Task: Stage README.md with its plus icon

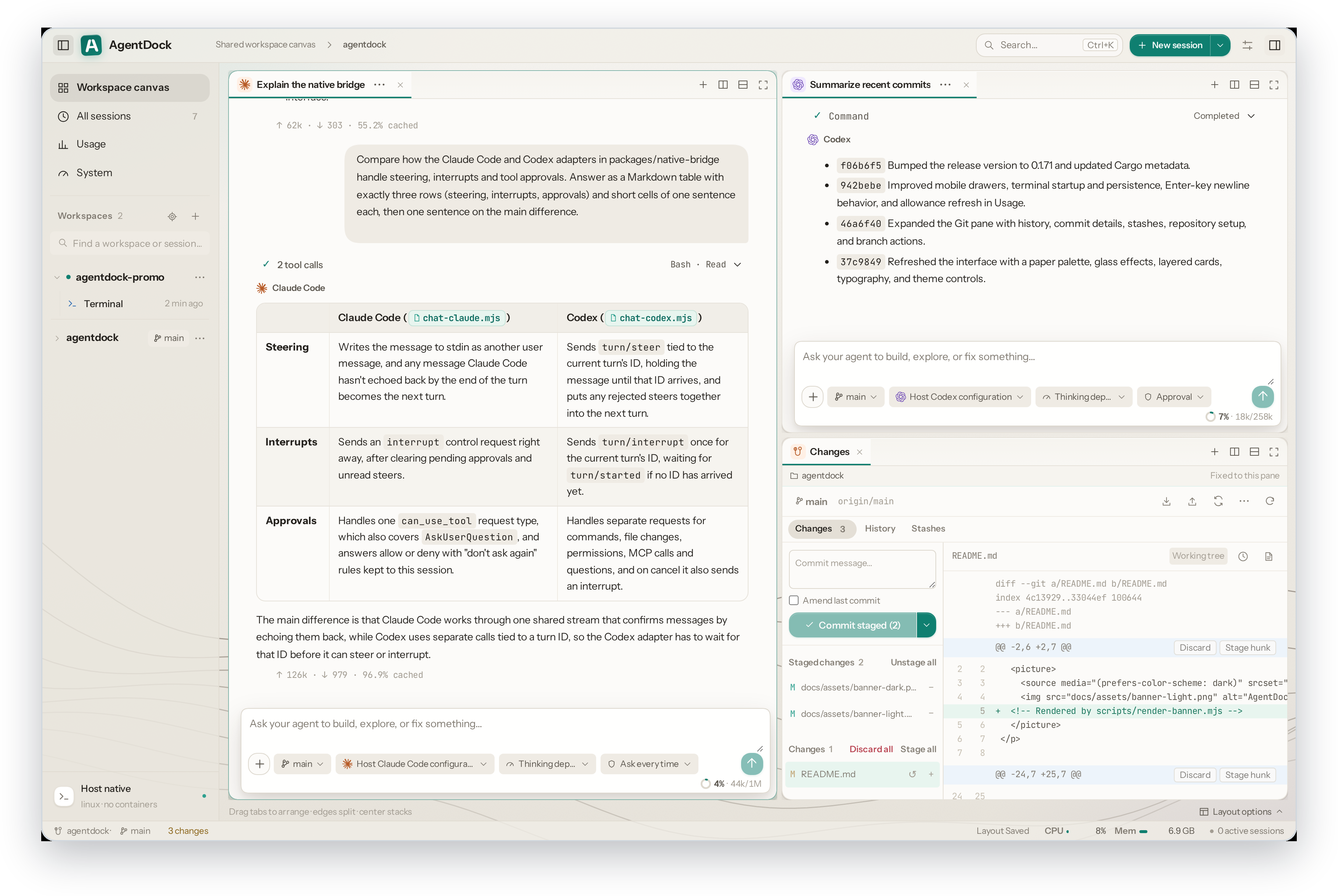Action: (931, 774)
